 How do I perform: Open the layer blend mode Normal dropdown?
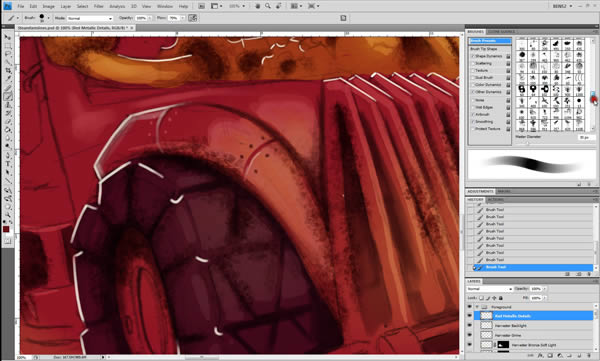coord(489,289)
